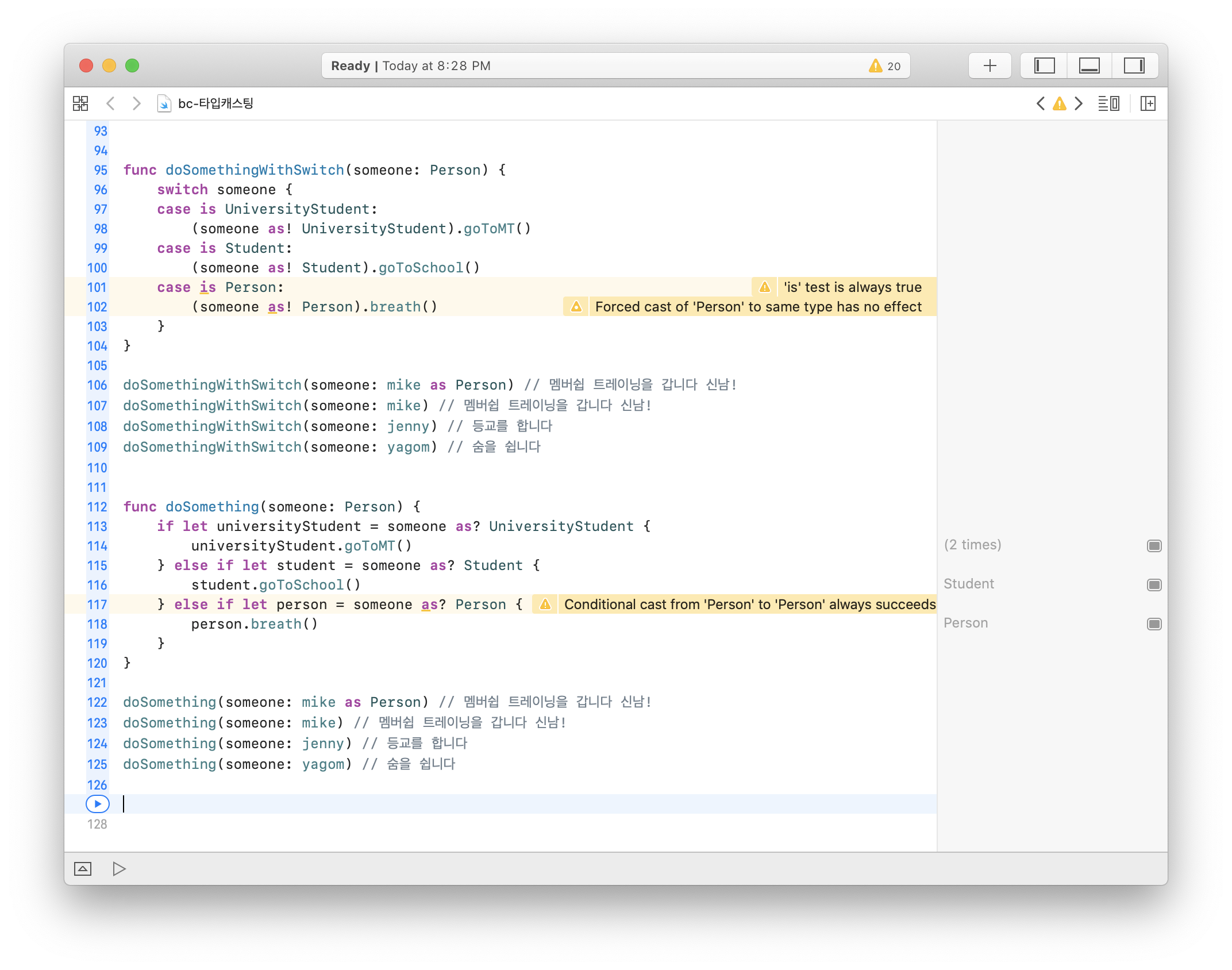Open editor options lines menu
This screenshot has height=970, width=1232.
1108,103
